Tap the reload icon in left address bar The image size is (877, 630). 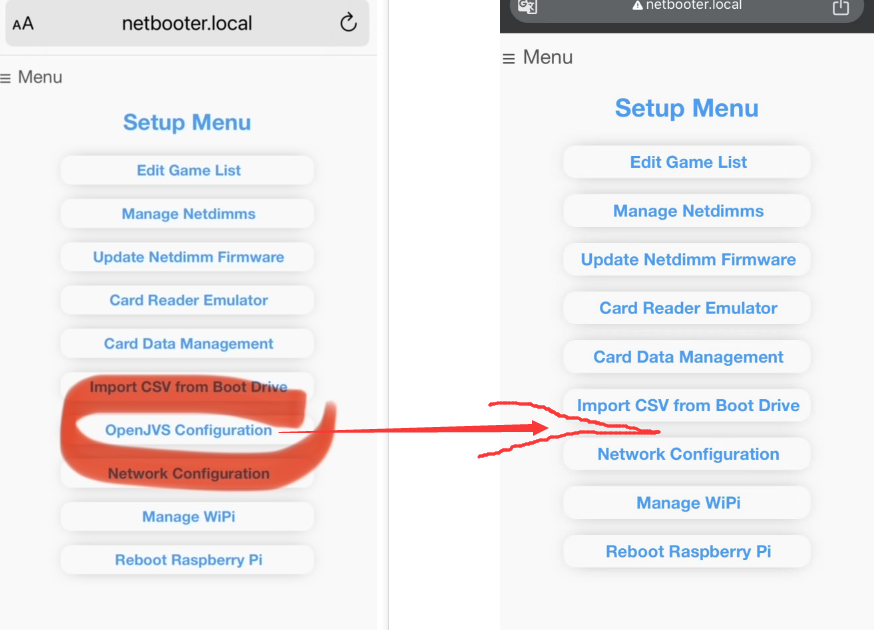[x=348, y=23]
